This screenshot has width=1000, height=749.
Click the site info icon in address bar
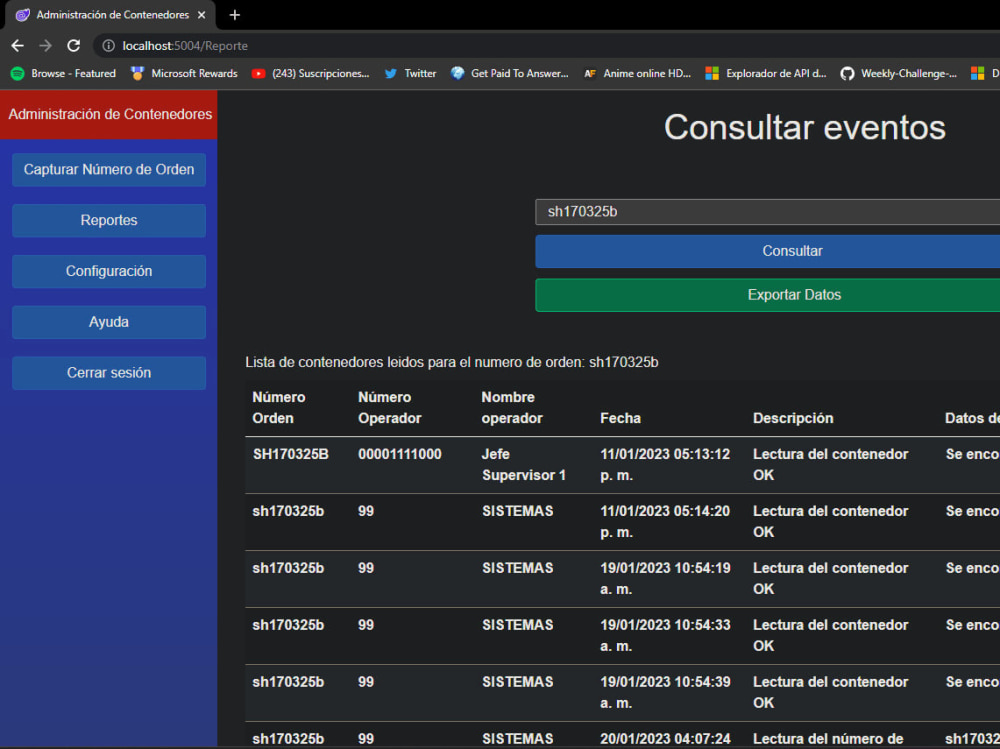click(x=109, y=46)
